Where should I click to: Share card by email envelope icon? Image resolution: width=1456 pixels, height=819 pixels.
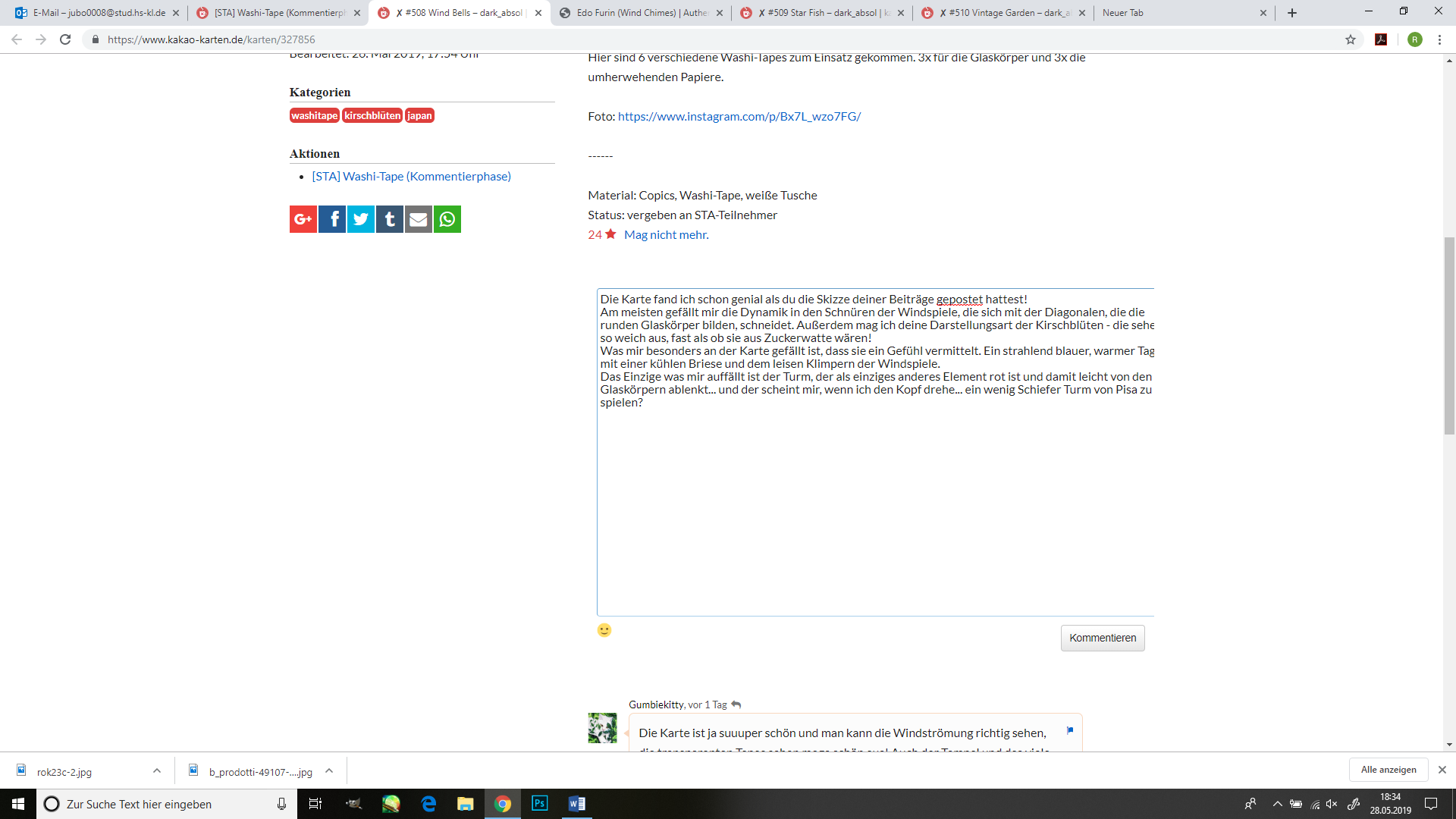pos(419,219)
